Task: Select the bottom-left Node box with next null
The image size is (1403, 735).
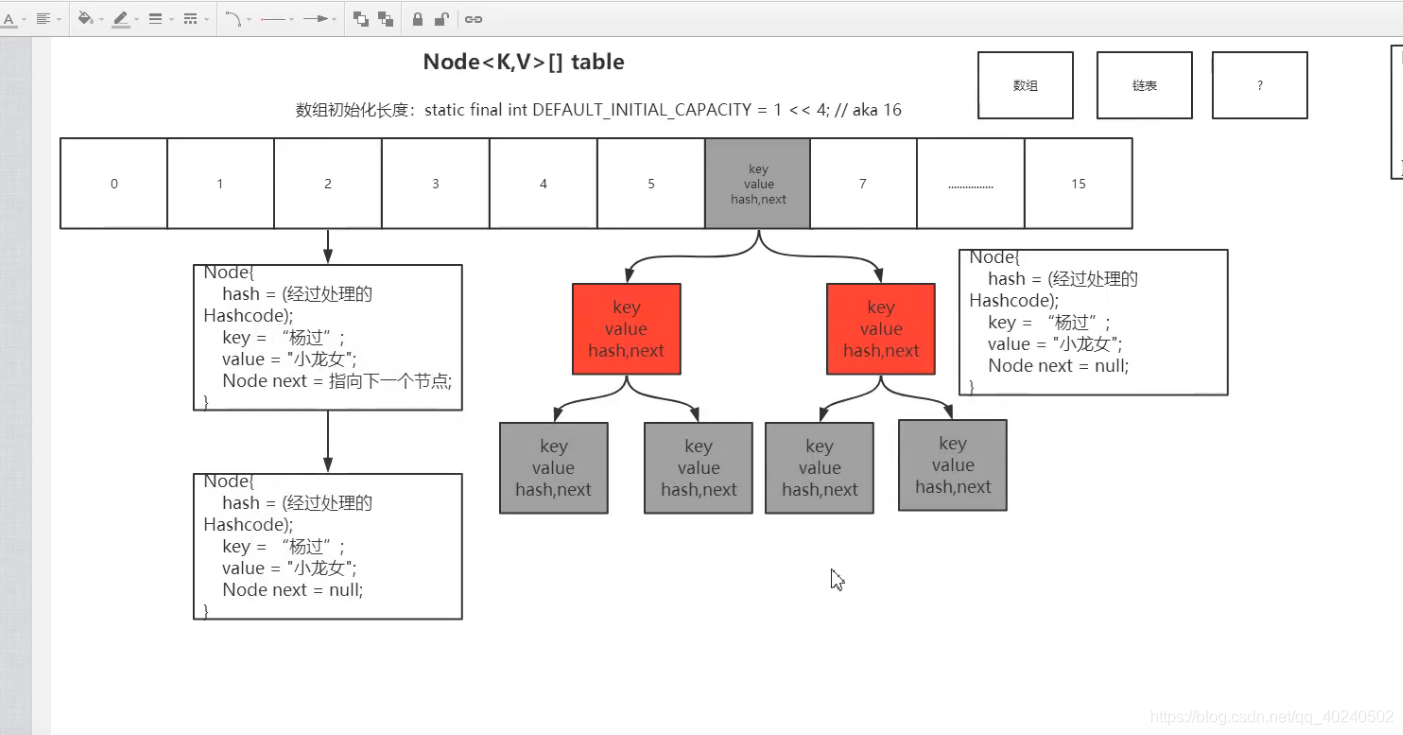Action: (x=328, y=546)
